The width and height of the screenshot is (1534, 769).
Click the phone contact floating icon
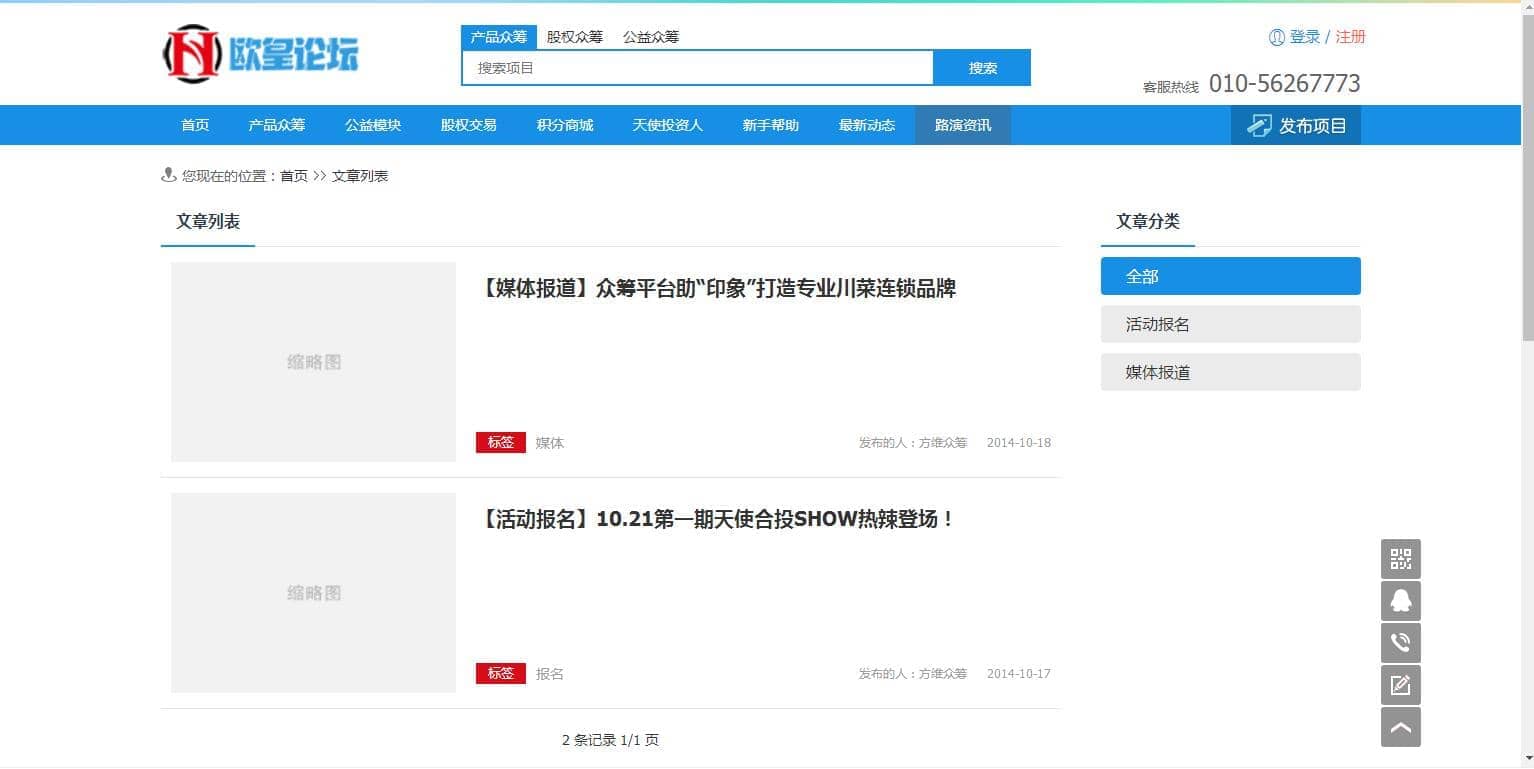(x=1400, y=643)
